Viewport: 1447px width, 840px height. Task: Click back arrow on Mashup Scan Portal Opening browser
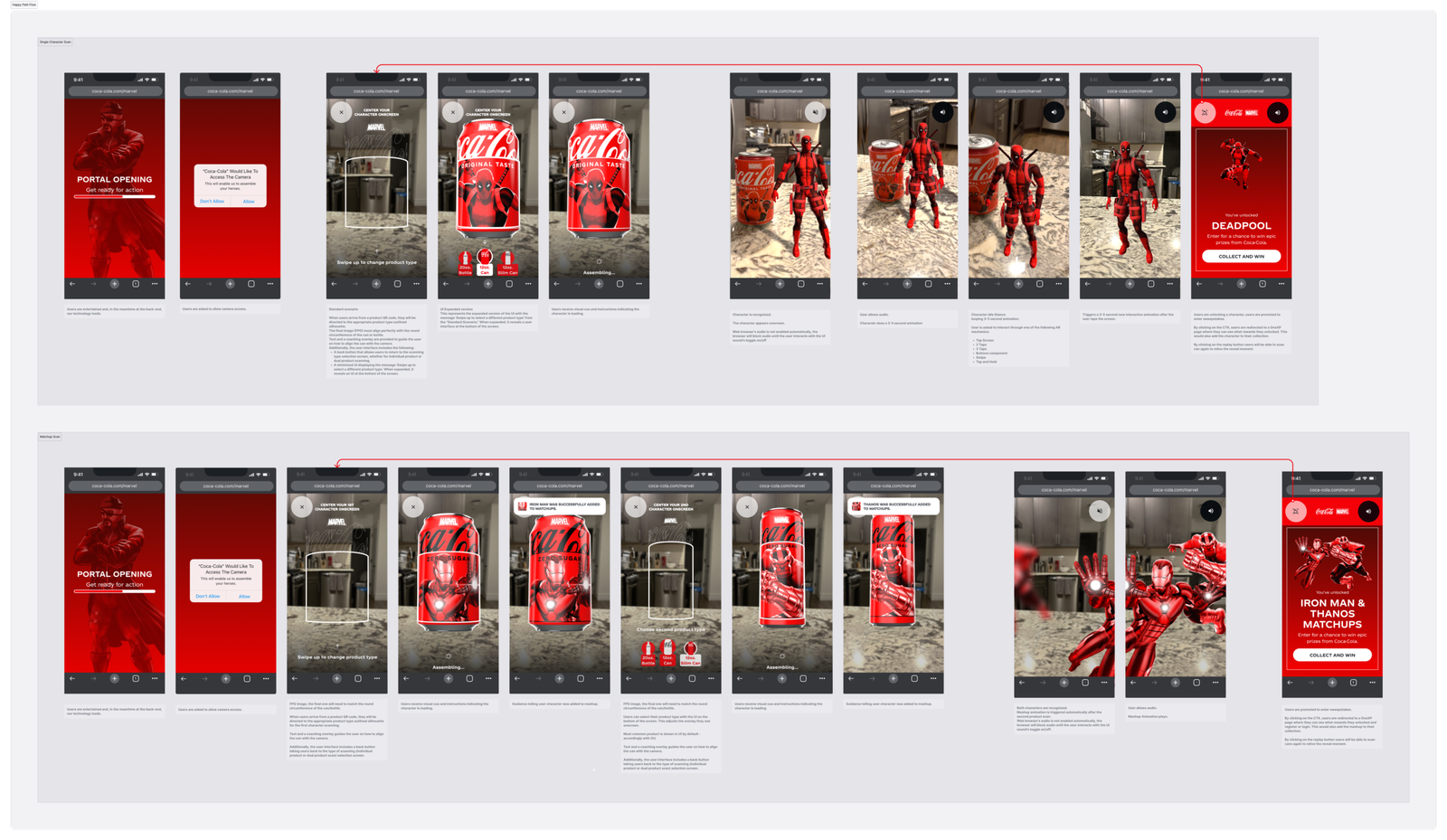[73, 678]
